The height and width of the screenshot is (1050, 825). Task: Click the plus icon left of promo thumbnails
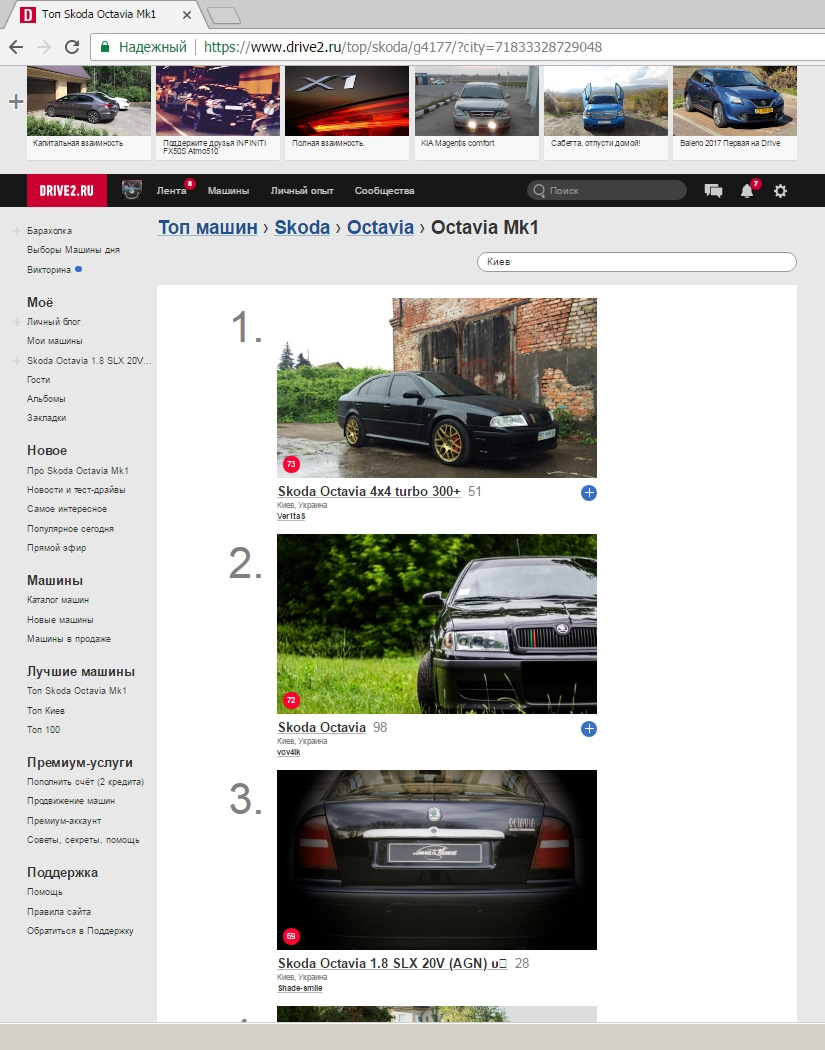15,102
